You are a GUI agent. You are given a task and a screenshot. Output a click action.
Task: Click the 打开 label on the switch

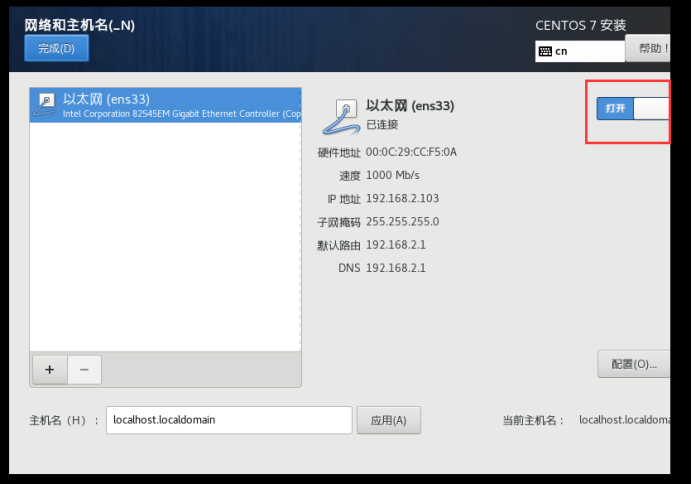point(615,109)
